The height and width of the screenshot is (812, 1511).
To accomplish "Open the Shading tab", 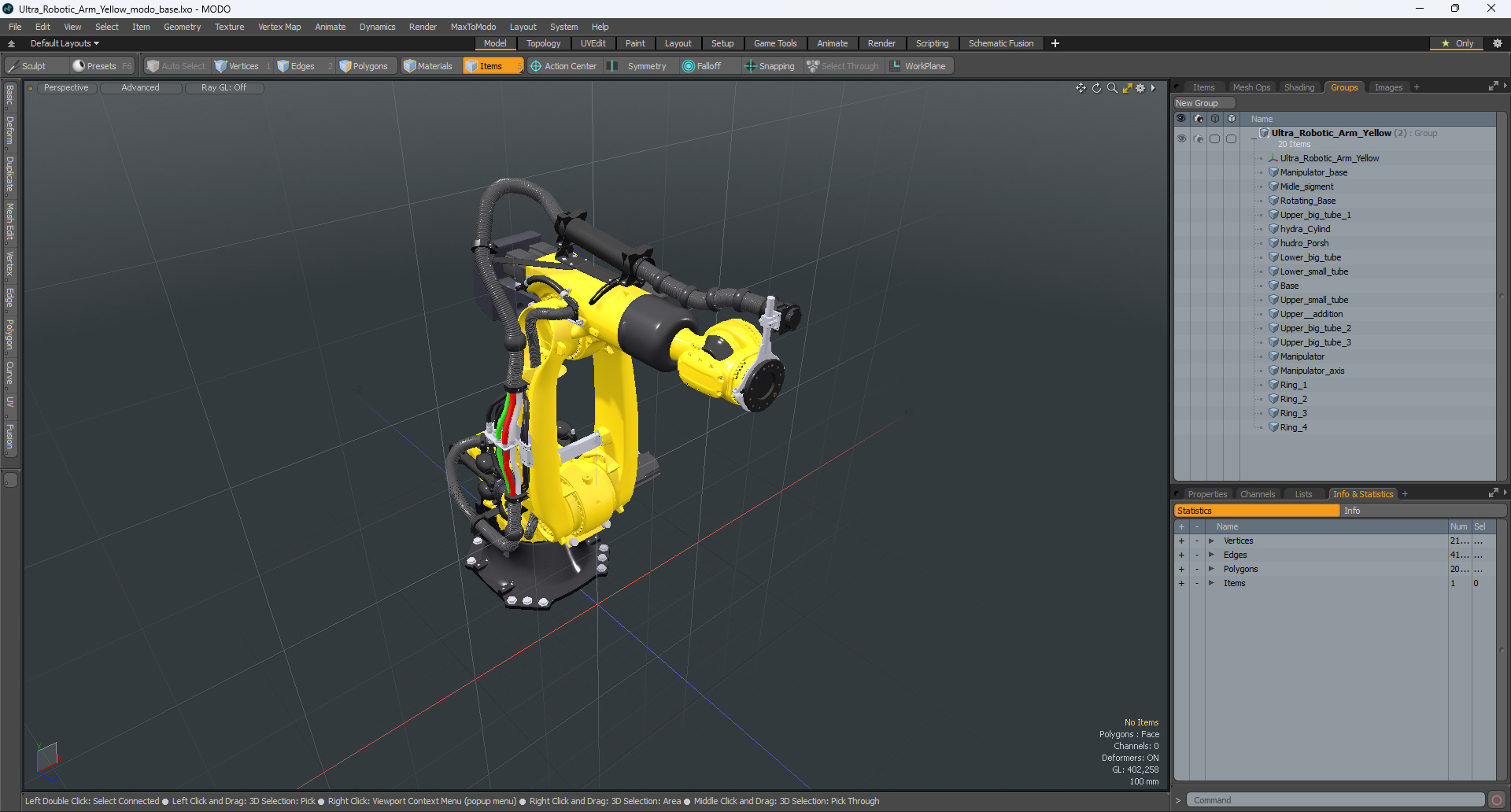I will pos(1299,87).
